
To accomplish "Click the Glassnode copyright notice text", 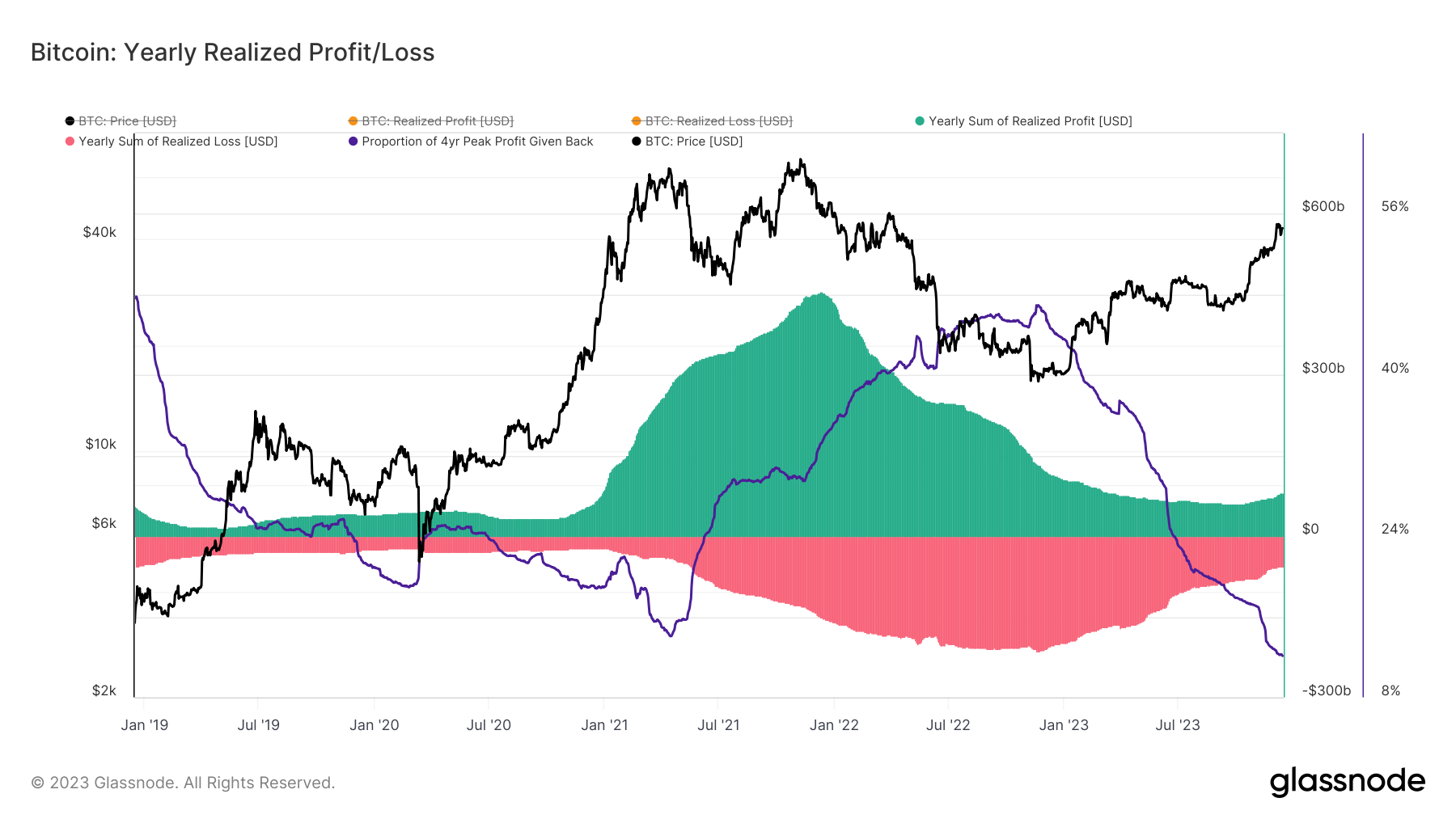I will [x=183, y=783].
